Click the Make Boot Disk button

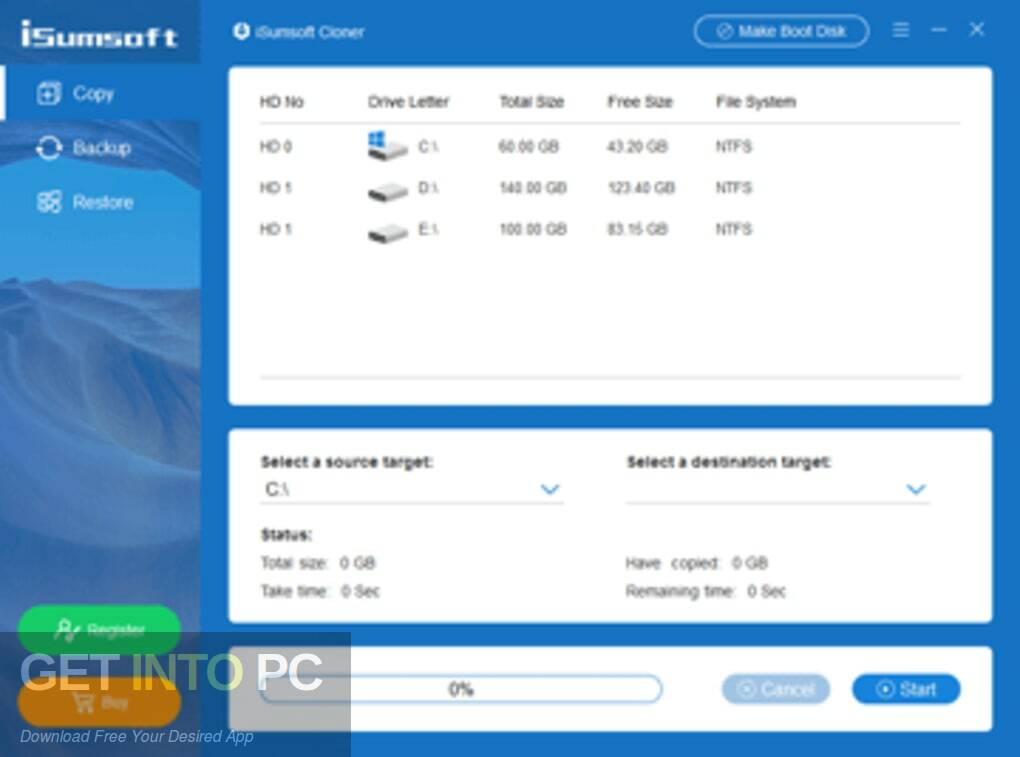[781, 31]
